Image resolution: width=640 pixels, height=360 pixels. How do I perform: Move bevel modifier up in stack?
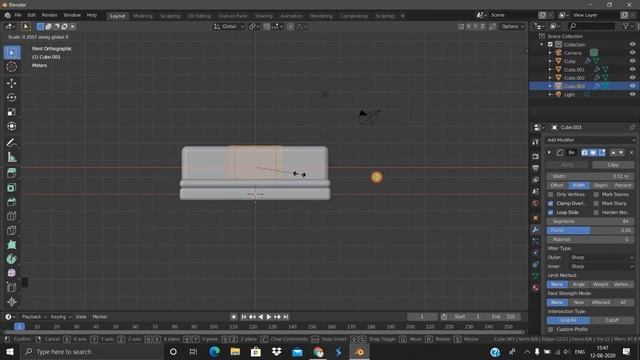point(613,152)
